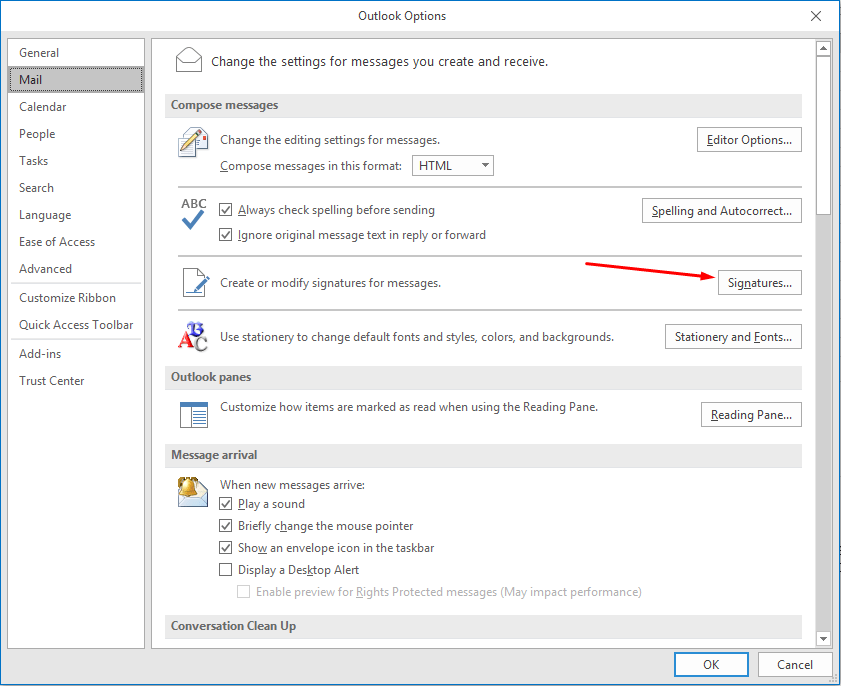
Task: Open Editor Options
Action: click(749, 139)
